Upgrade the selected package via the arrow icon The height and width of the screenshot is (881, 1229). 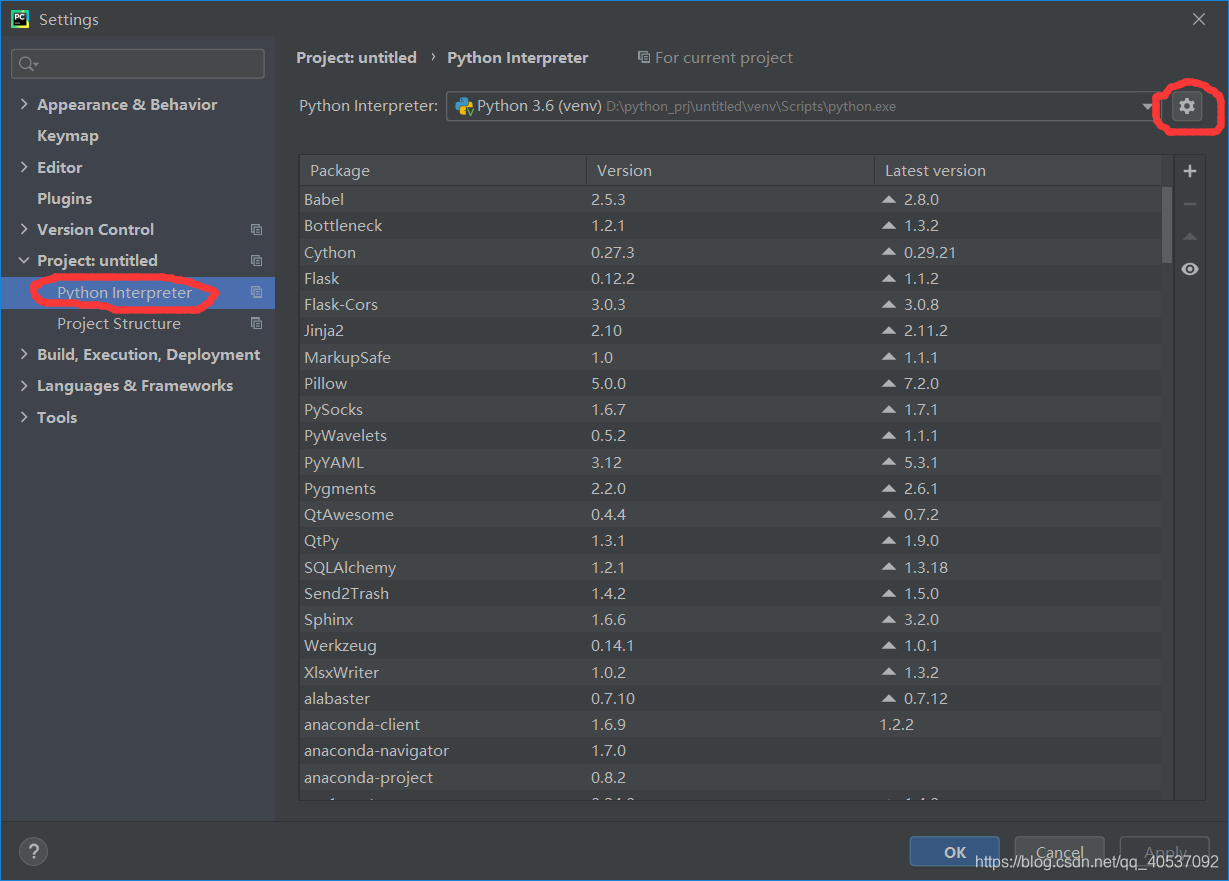pyautogui.click(x=1190, y=236)
